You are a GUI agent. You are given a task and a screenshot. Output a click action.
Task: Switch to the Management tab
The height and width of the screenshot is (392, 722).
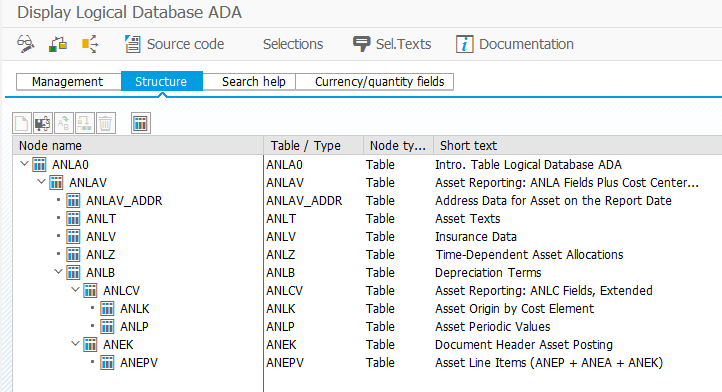click(x=68, y=82)
